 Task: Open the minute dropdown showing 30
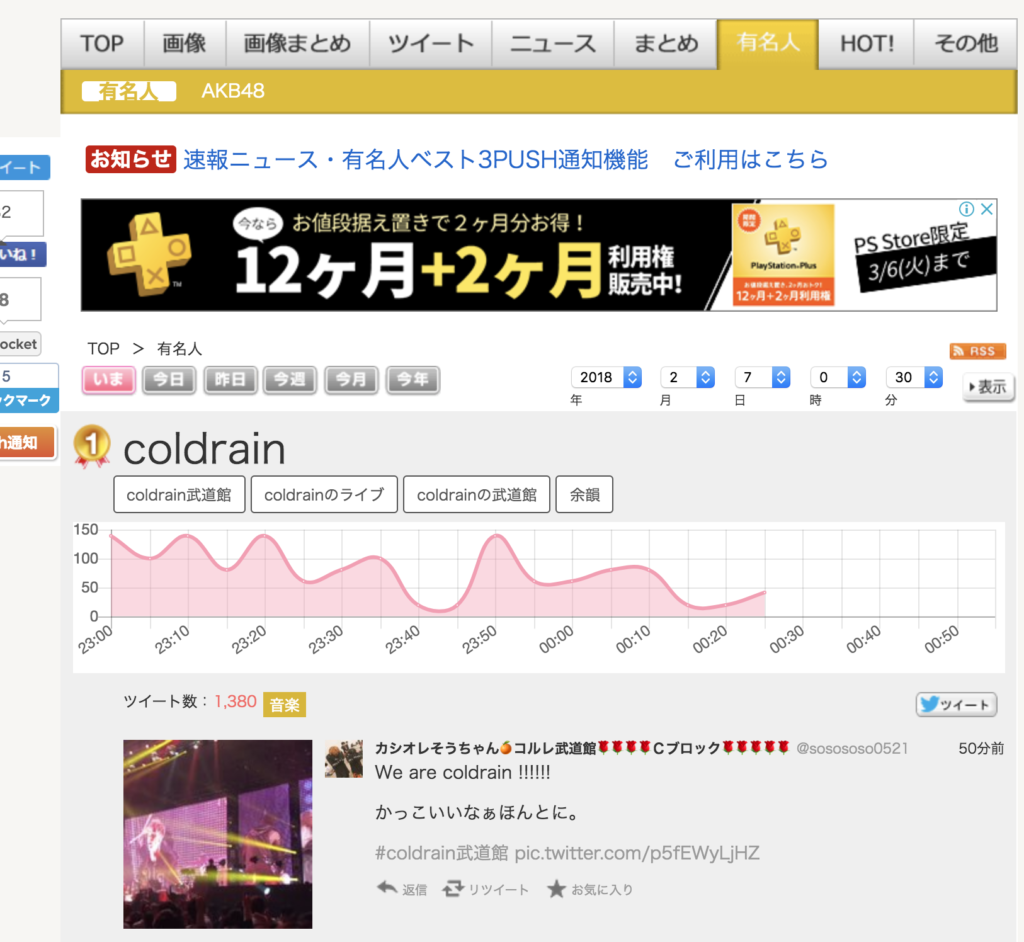[x=914, y=378]
